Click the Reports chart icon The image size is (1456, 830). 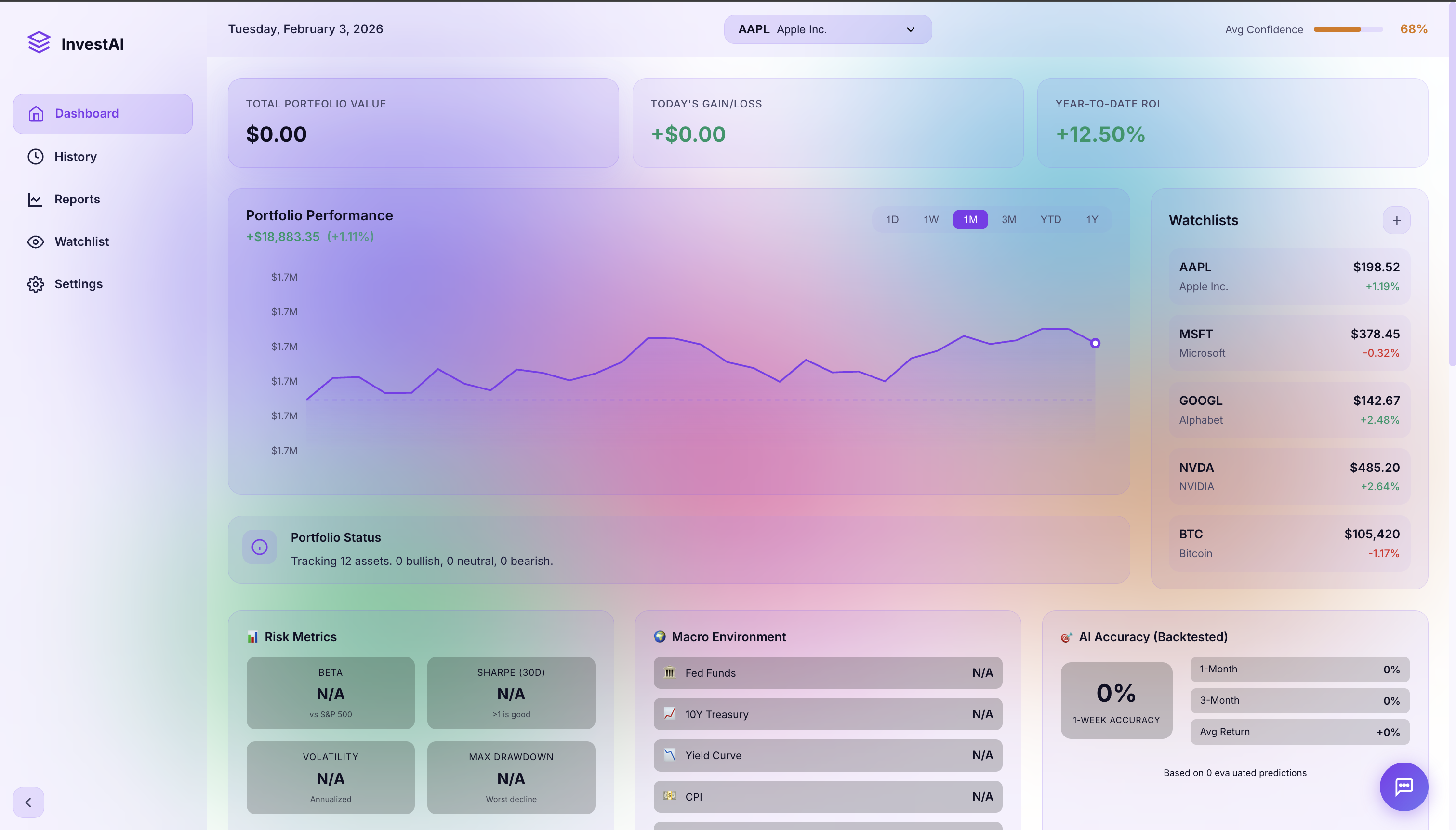pyautogui.click(x=35, y=200)
